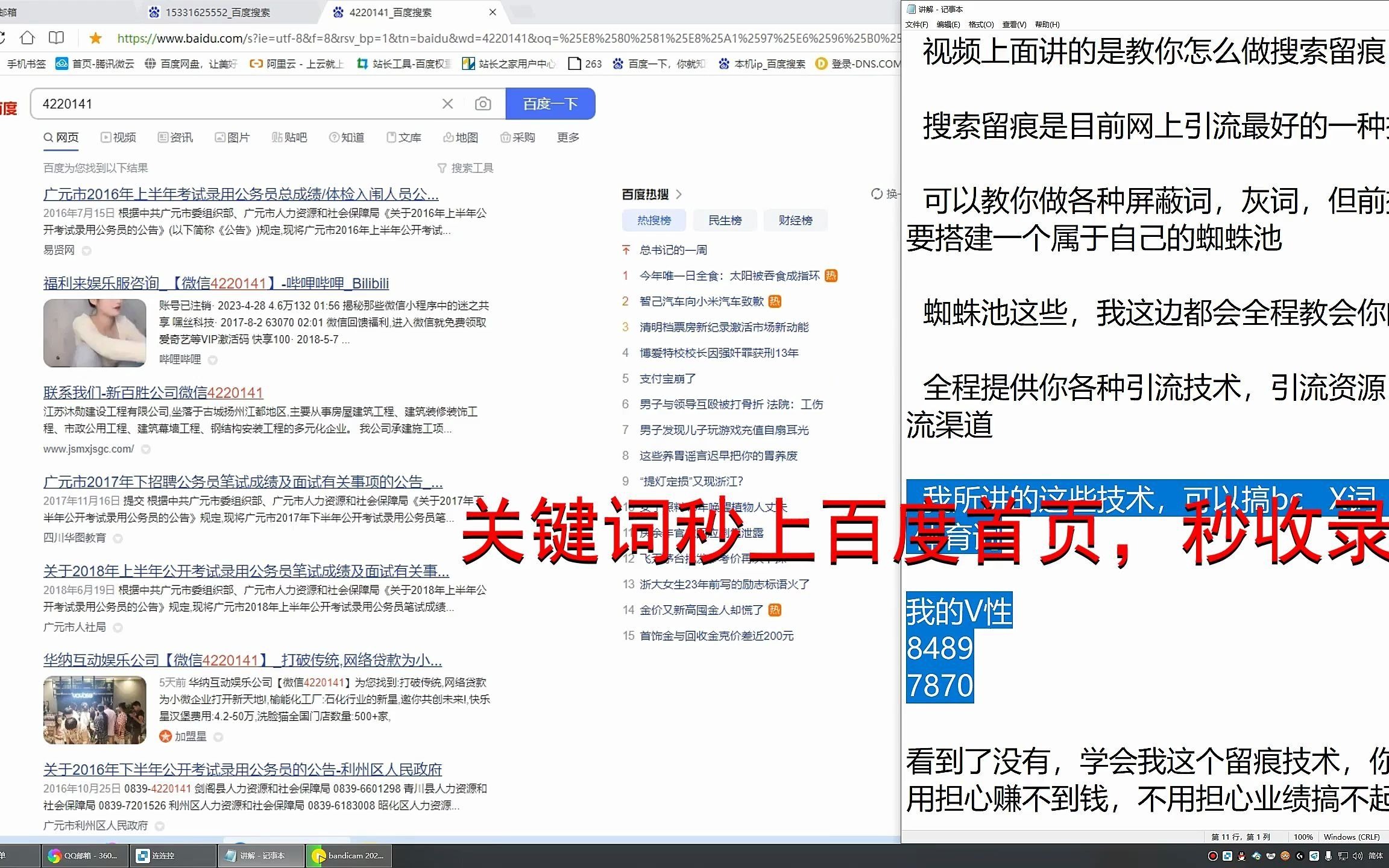Click the bandicam taskbar button
Screen dimensions: 1389x868
click(349, 856)
